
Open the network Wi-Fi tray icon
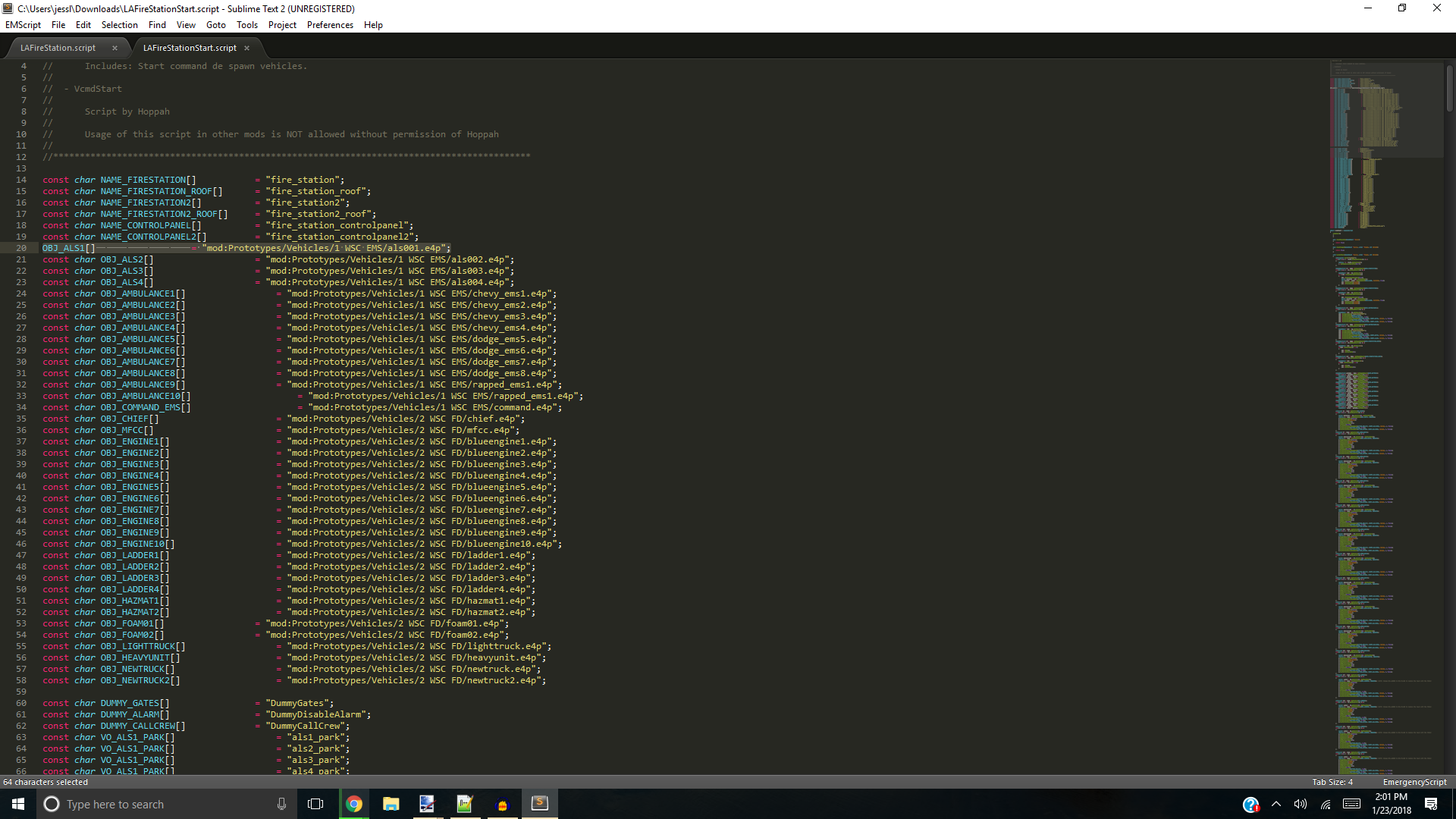[x=1326, y=804]
